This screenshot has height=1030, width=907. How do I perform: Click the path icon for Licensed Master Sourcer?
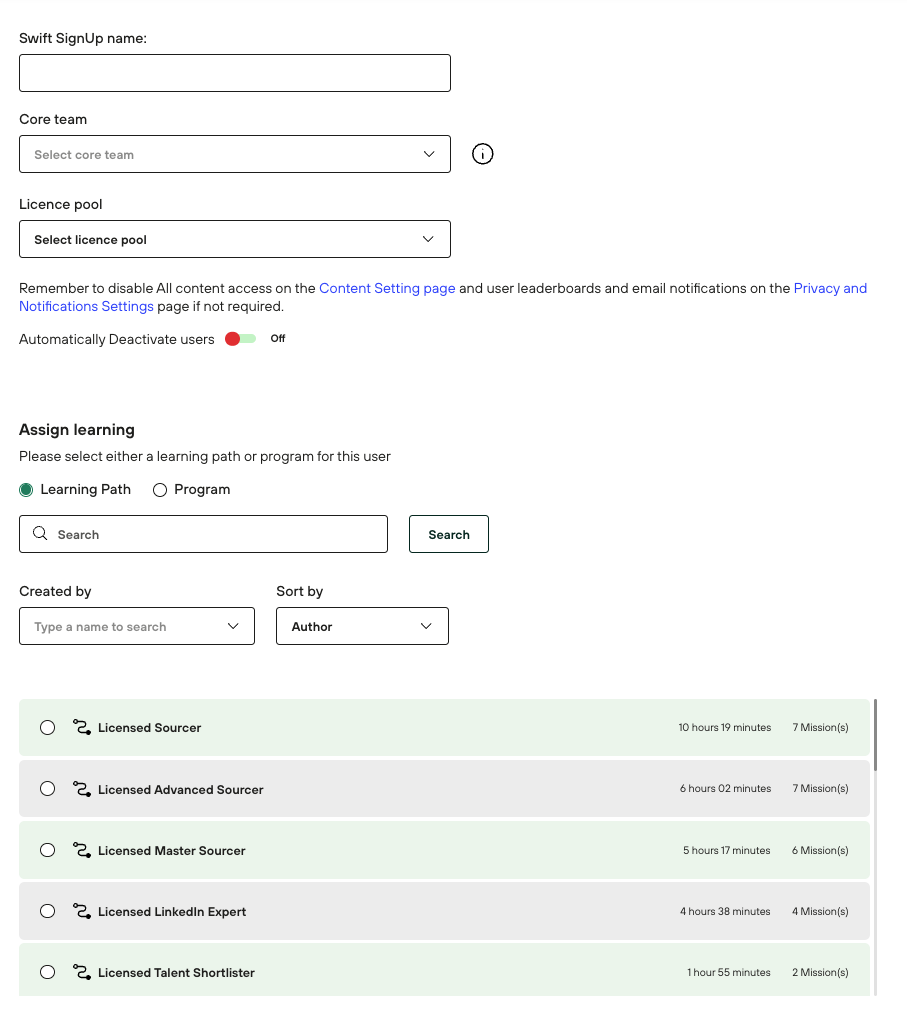coord(82,850)
